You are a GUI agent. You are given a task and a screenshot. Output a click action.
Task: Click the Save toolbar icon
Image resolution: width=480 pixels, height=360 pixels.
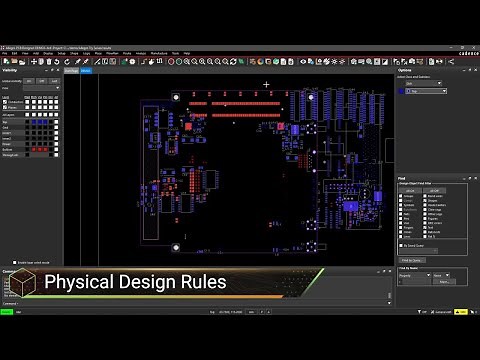pos(22,62)
